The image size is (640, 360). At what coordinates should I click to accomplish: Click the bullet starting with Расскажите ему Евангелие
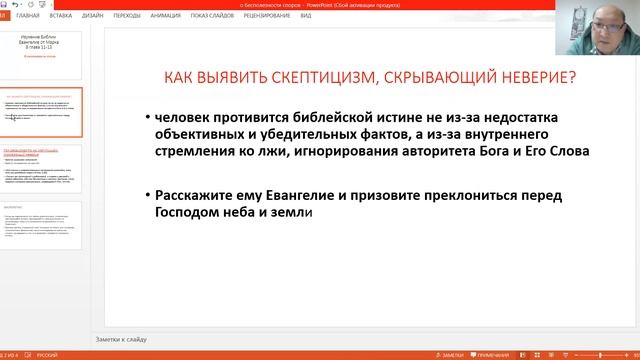tap(354, 204)
